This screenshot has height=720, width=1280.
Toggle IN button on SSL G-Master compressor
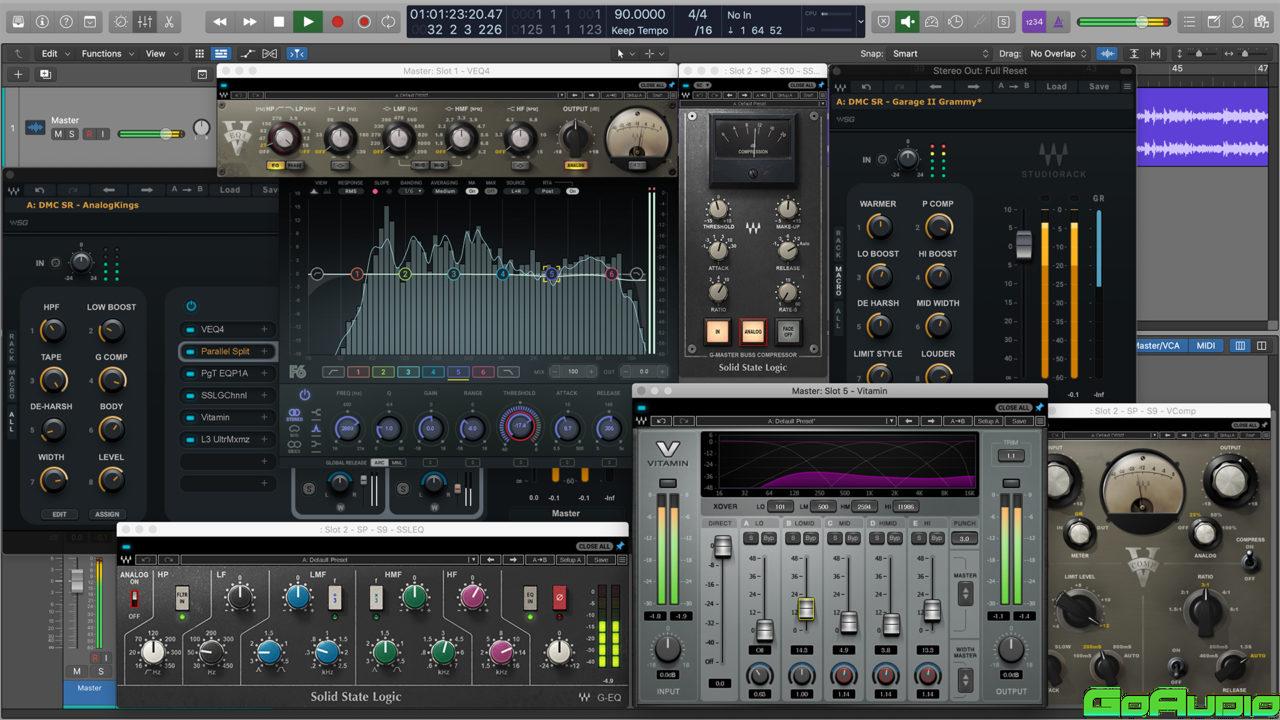(717, 332)
